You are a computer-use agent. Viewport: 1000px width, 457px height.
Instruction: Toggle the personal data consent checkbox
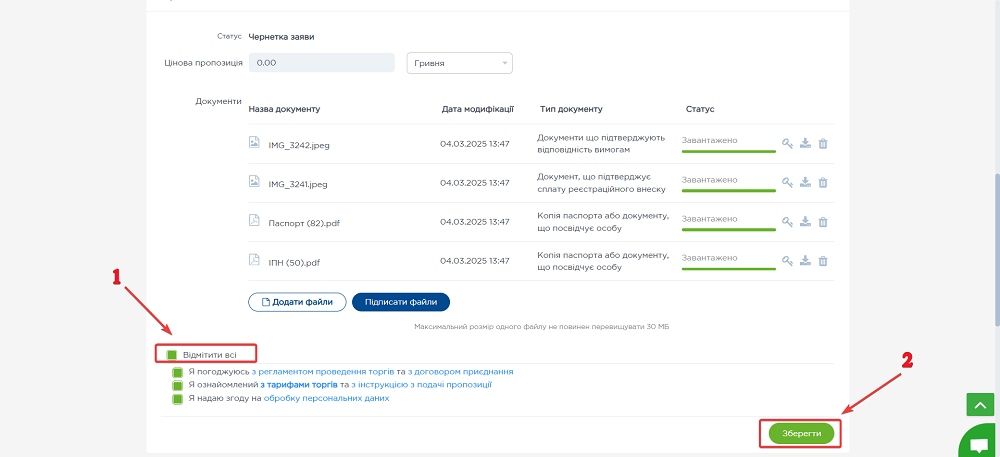pos(178,398)
